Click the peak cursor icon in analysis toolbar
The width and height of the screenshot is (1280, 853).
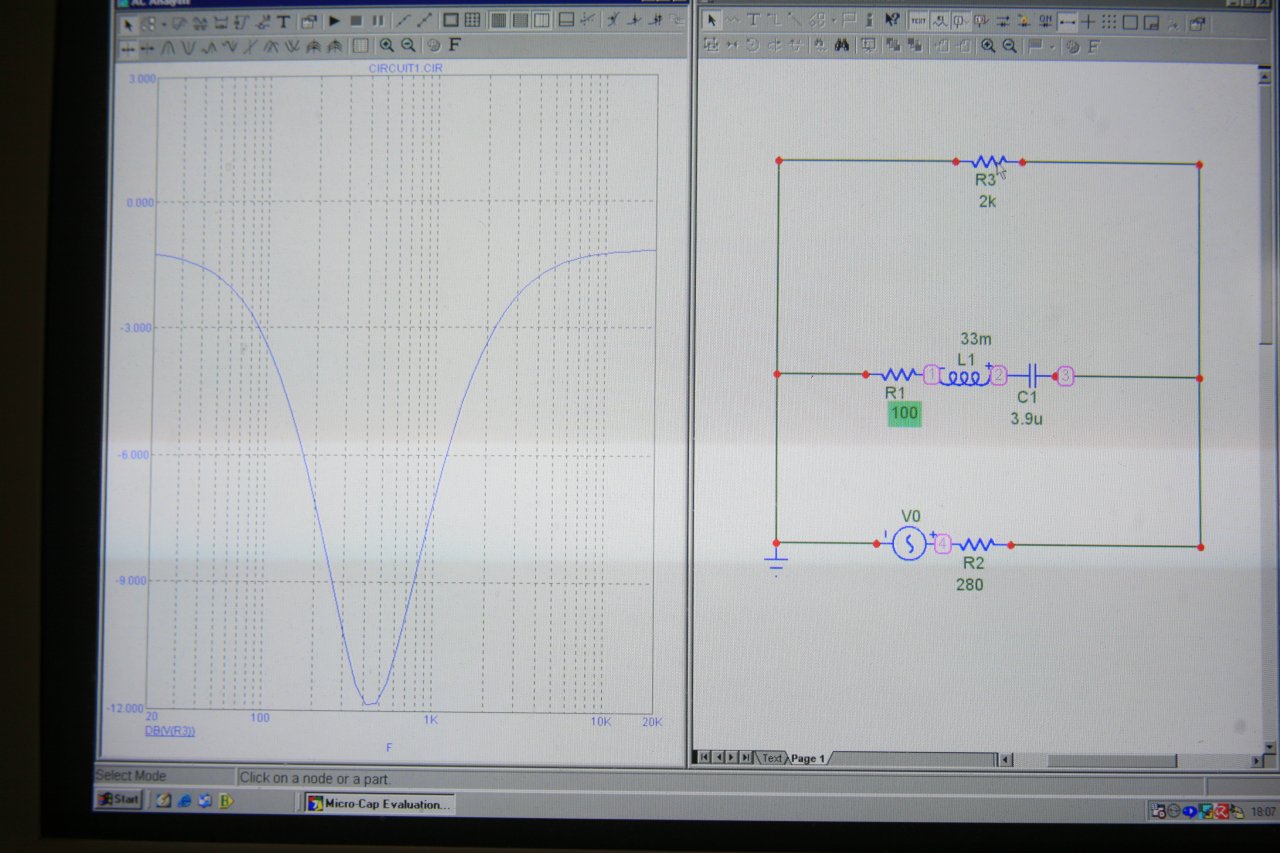click(x=168, y=47)
